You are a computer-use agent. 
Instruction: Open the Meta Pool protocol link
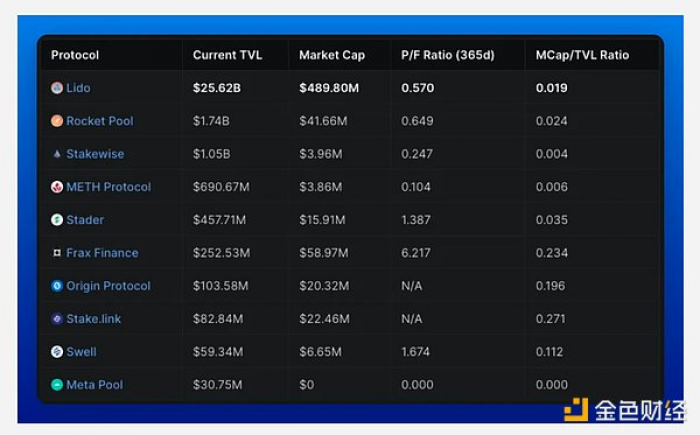pos(94,385)
